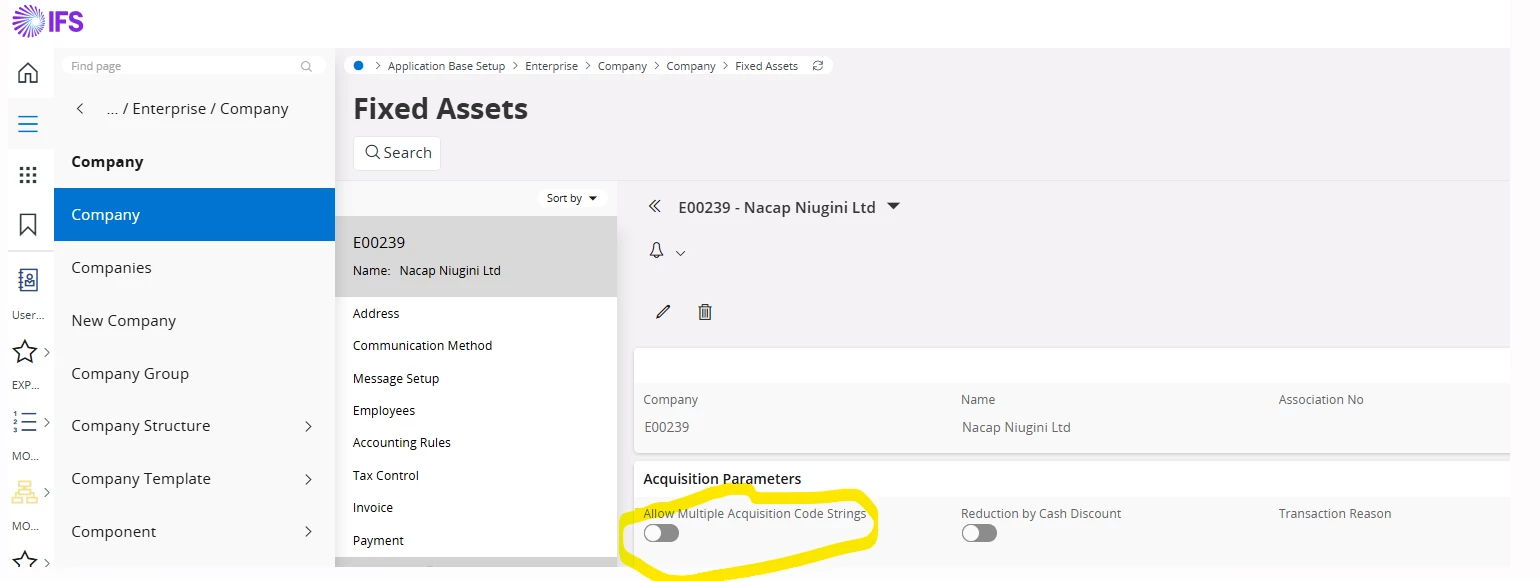Collapse record list with double-chevron icon

point(655,207)
